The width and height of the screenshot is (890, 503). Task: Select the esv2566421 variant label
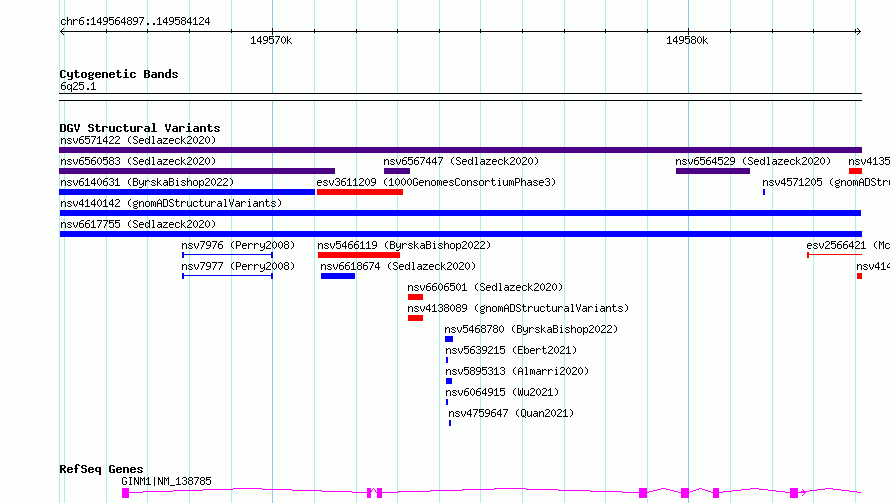coord(848,245)
